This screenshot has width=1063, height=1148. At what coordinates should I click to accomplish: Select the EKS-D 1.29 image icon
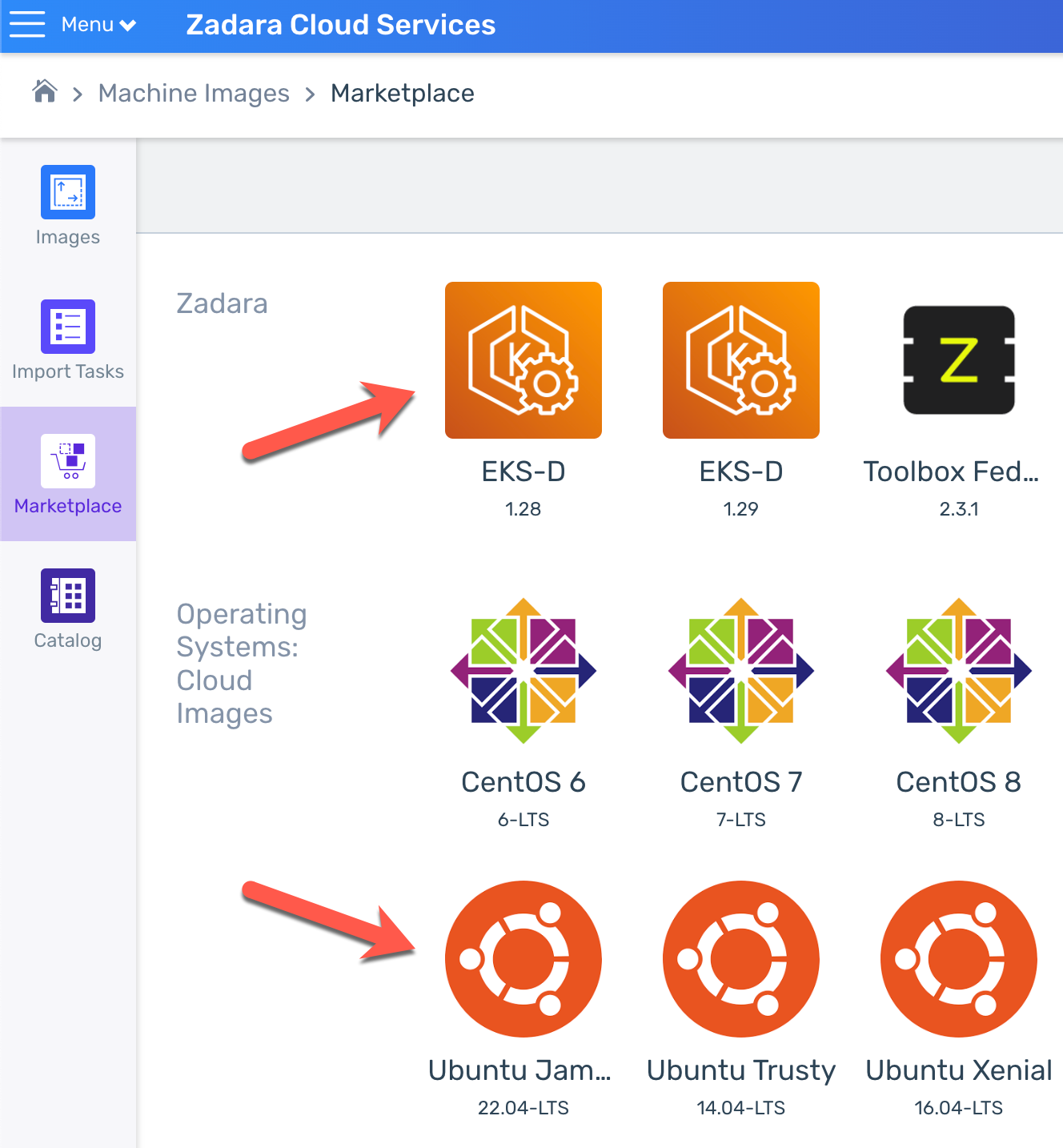(x=741, y=360)
